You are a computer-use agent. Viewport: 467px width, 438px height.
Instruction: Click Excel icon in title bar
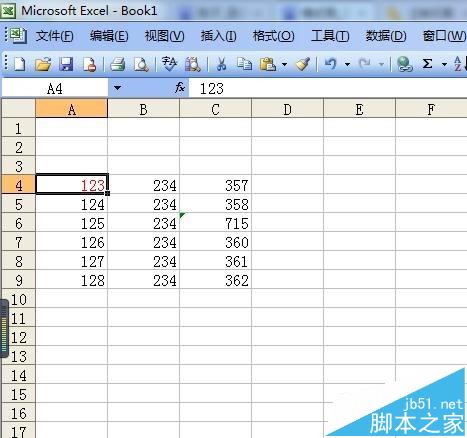pyautogui.click(x=8, y=11)
